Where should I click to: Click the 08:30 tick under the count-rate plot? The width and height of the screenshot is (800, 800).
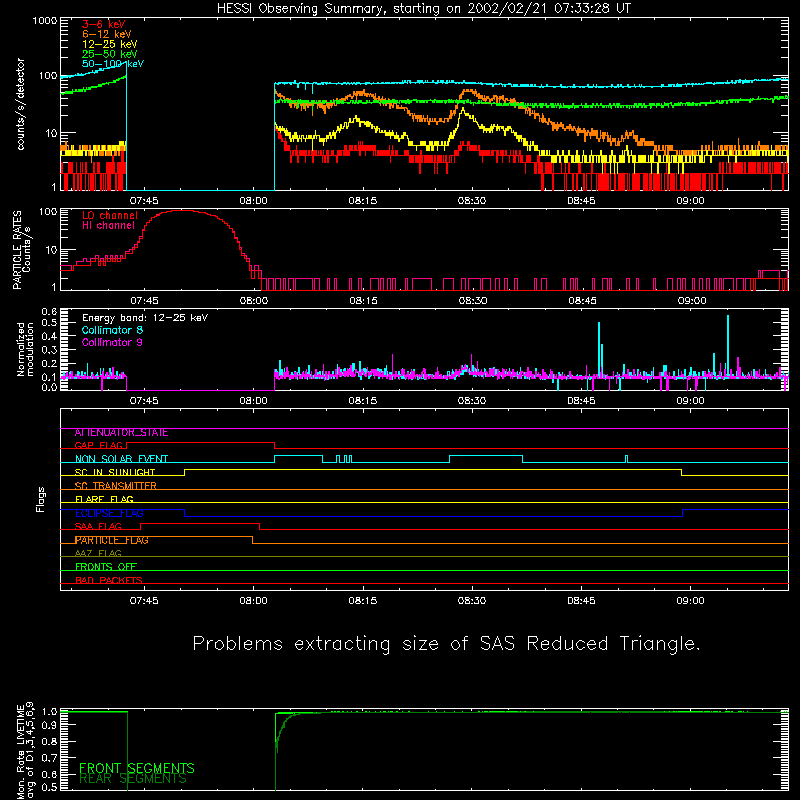472,201
